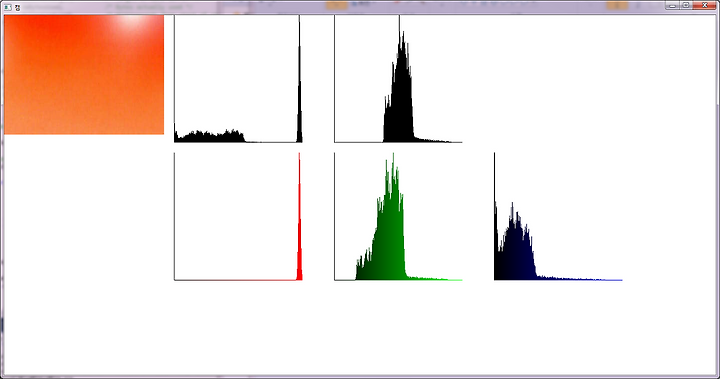Click the orange gradient source image
The height and width of the screenshot is (379, 720).
(84, 74)
